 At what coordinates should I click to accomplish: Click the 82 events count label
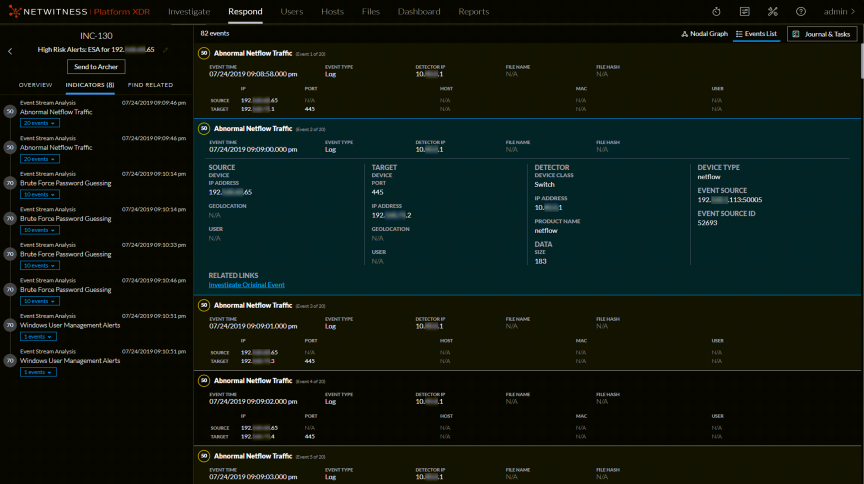(x=215, y=34)
